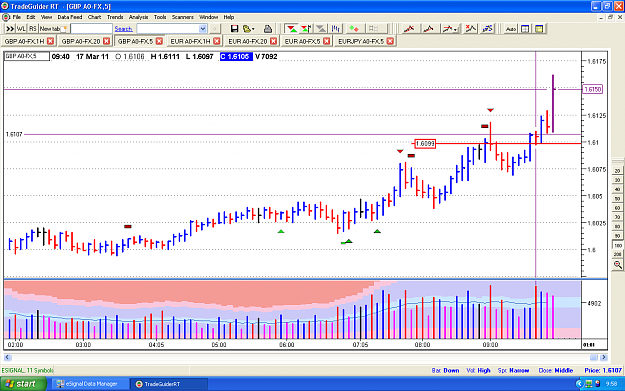Open the Scanners menu
625x391 pixels.
pos(183,17)
